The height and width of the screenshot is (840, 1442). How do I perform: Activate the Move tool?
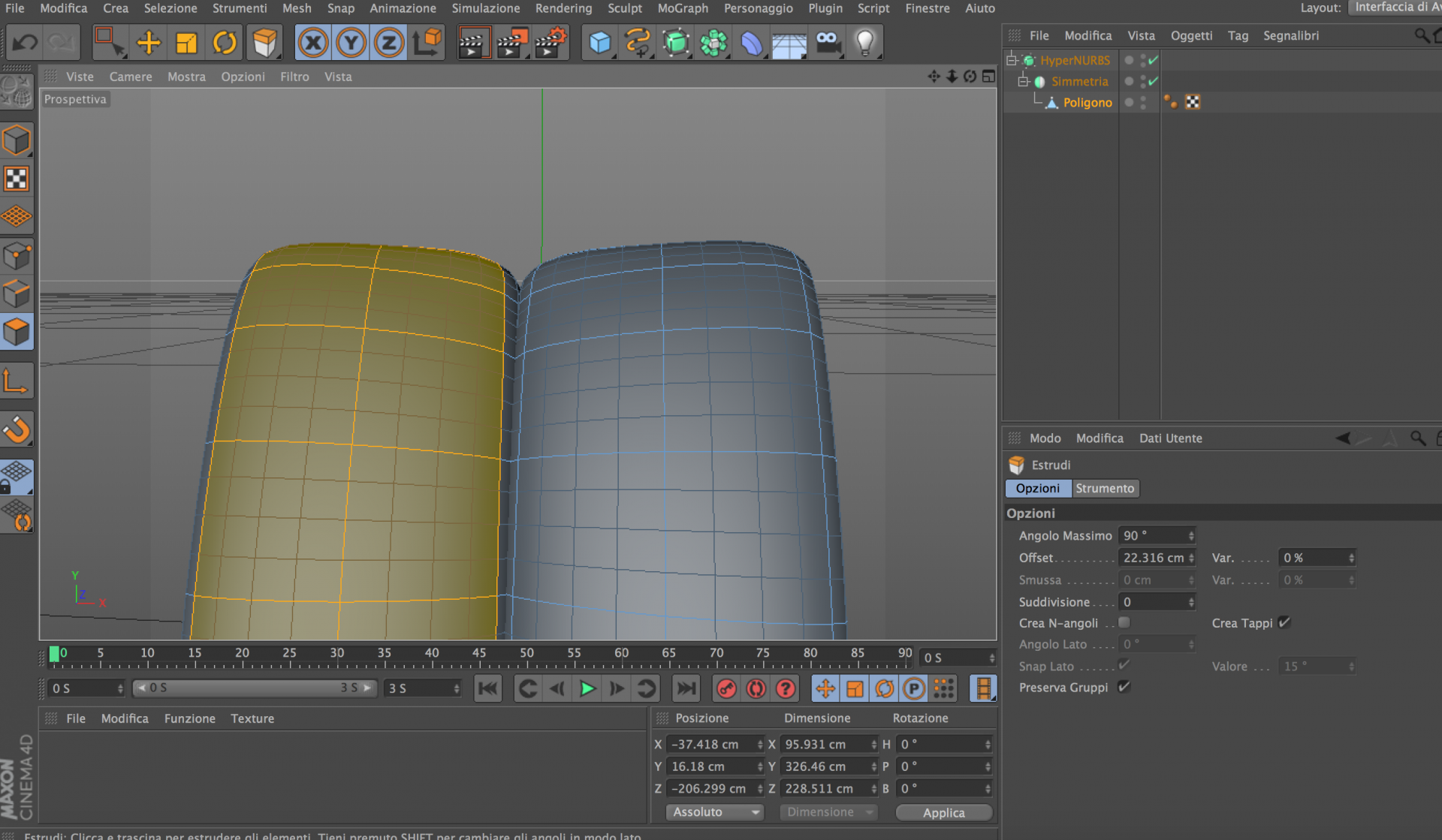point(149,43)
